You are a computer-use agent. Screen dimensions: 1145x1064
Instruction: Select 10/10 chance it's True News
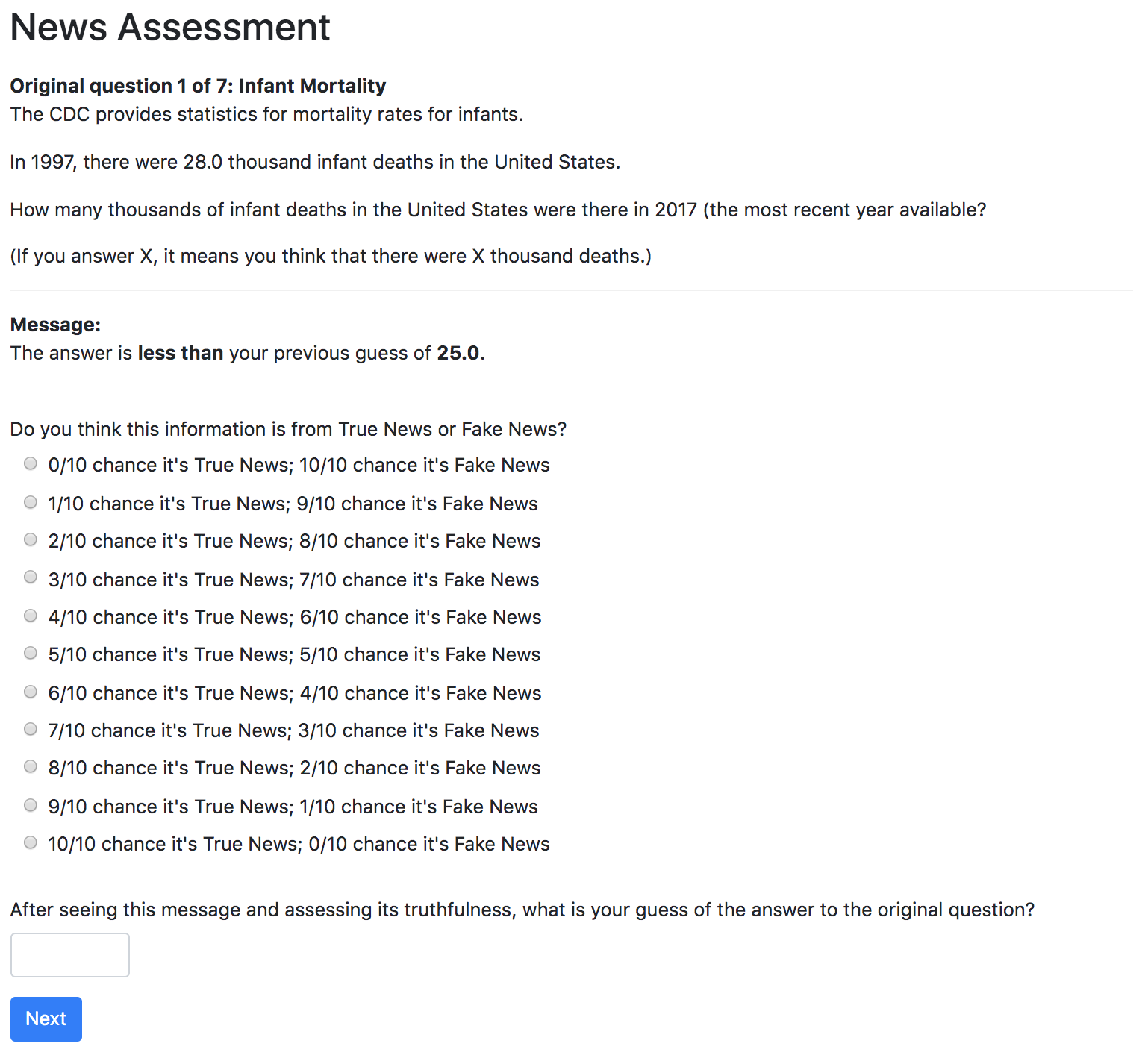(31, 843)
